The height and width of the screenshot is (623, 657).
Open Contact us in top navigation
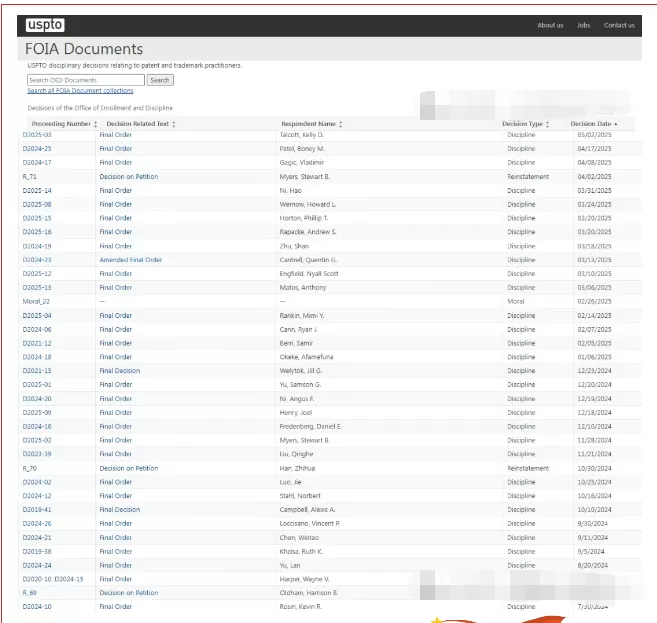(x=619, y=25)
